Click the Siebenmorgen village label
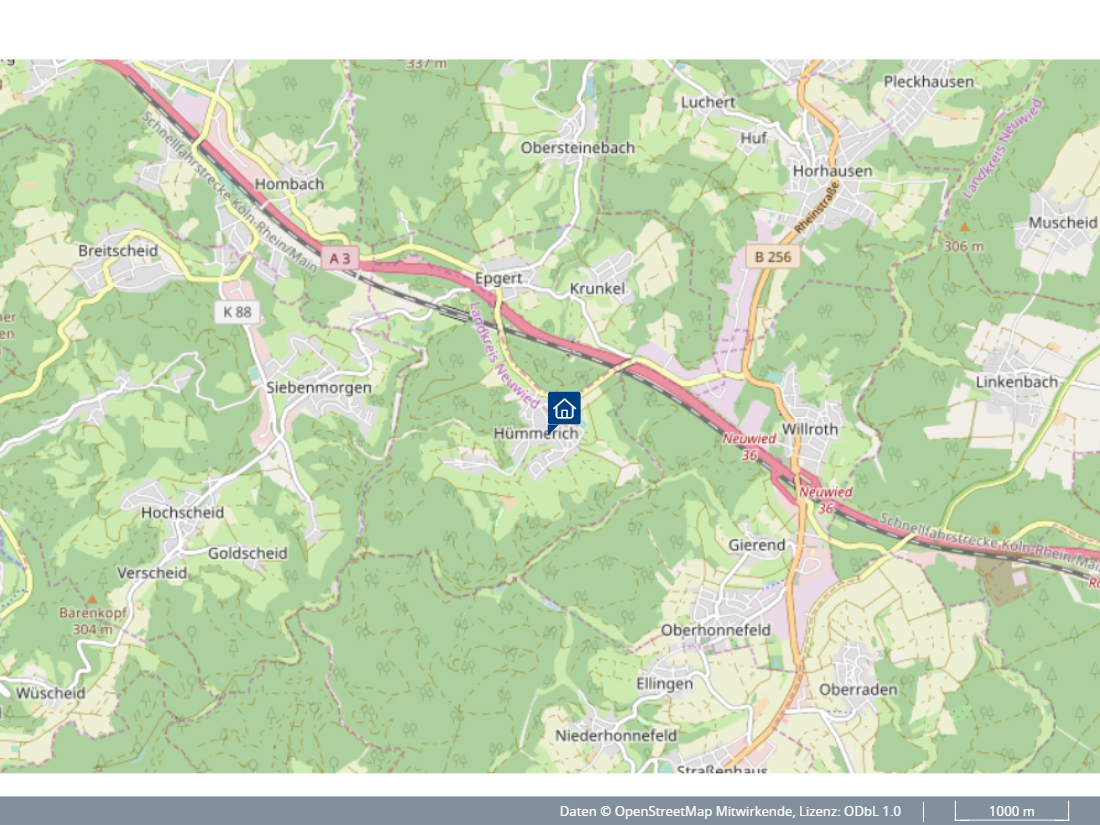This screenshot has height=825, width=1100. pyautogui.click(x=318, y=387)
